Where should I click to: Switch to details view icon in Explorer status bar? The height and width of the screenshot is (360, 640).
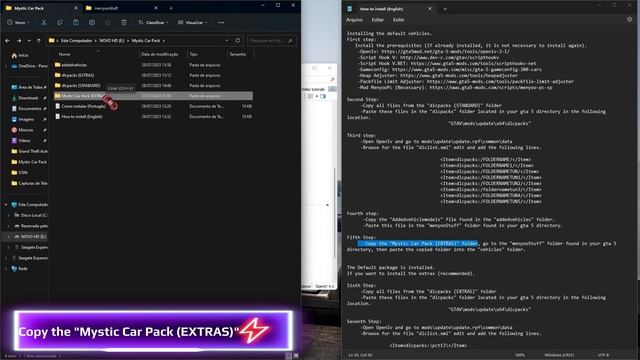[x=289, y=356]
